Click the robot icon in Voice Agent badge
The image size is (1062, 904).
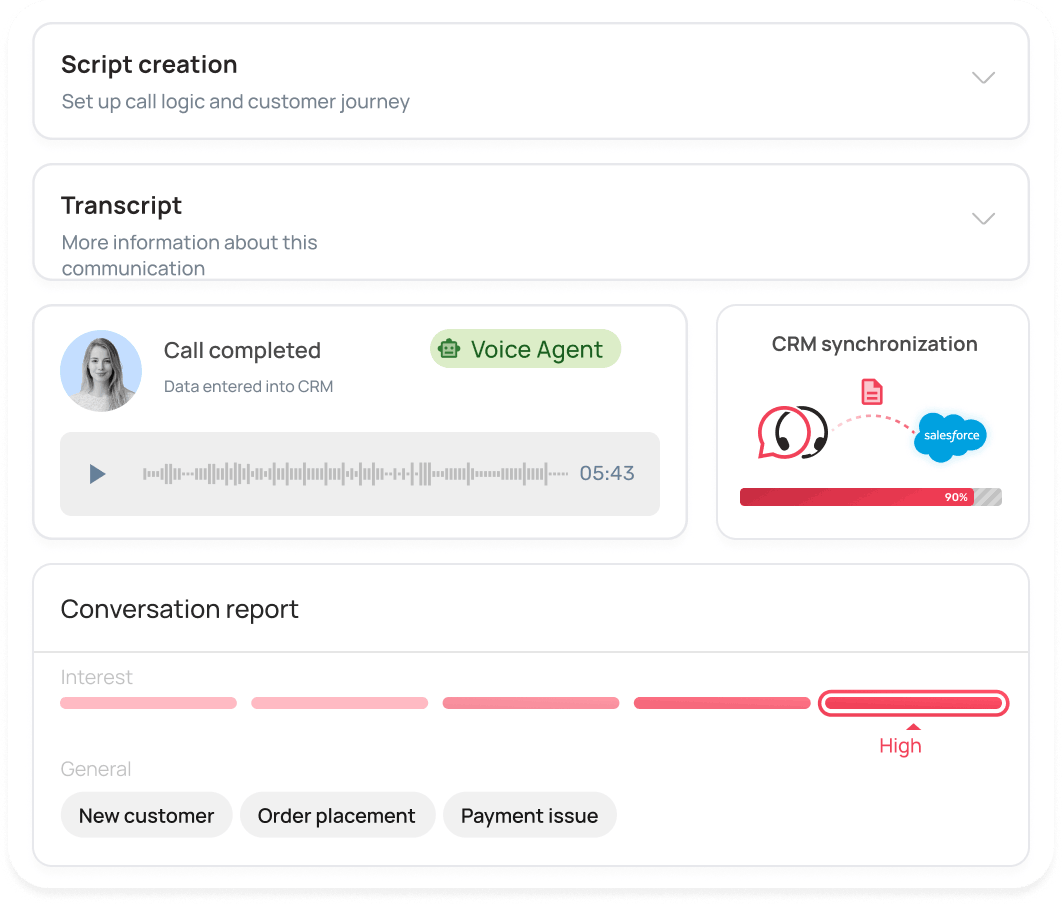pyautogui.click(x=448, y=349)
